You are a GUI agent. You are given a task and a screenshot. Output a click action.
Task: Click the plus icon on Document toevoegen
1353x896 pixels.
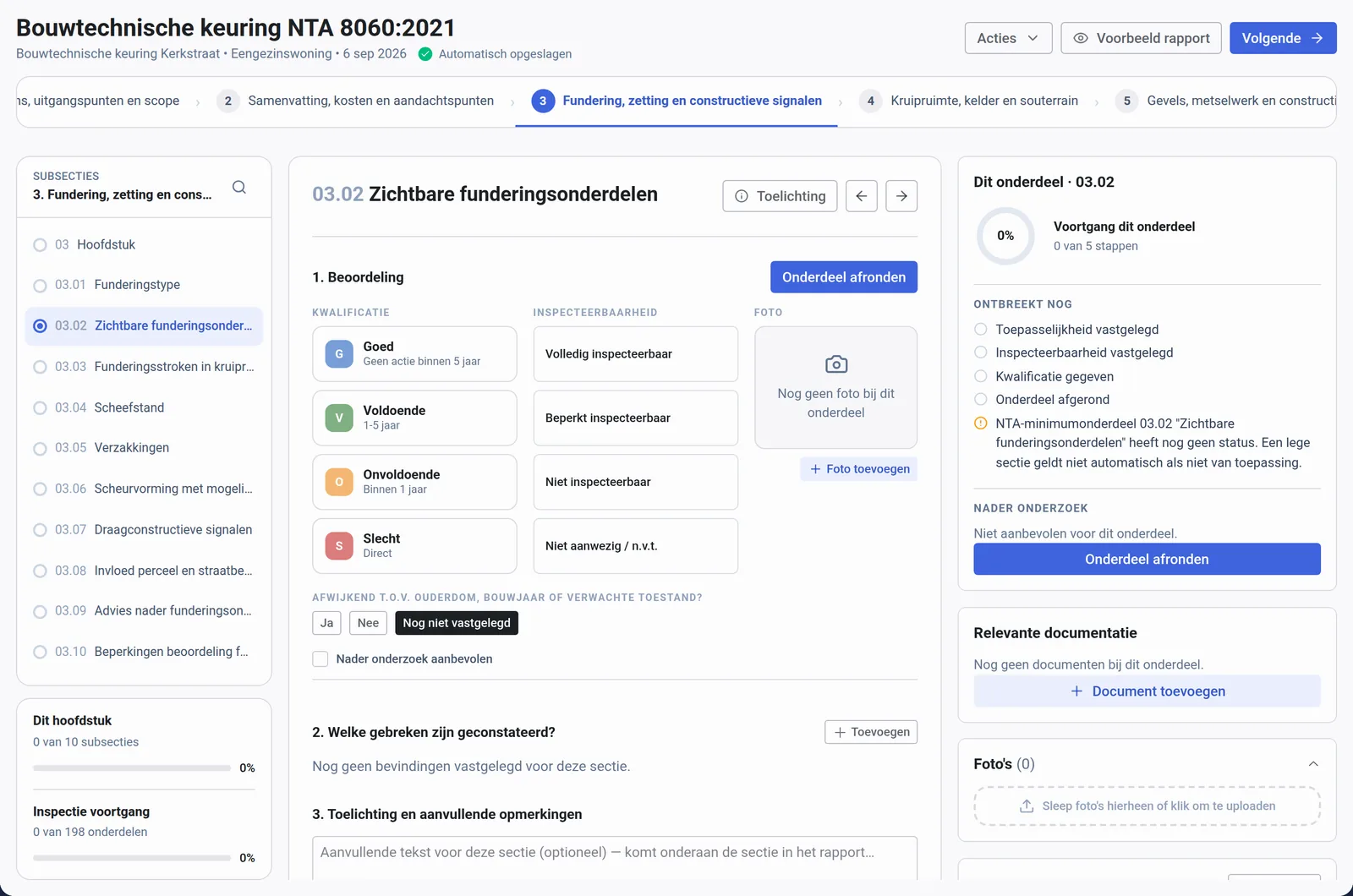1076,691
